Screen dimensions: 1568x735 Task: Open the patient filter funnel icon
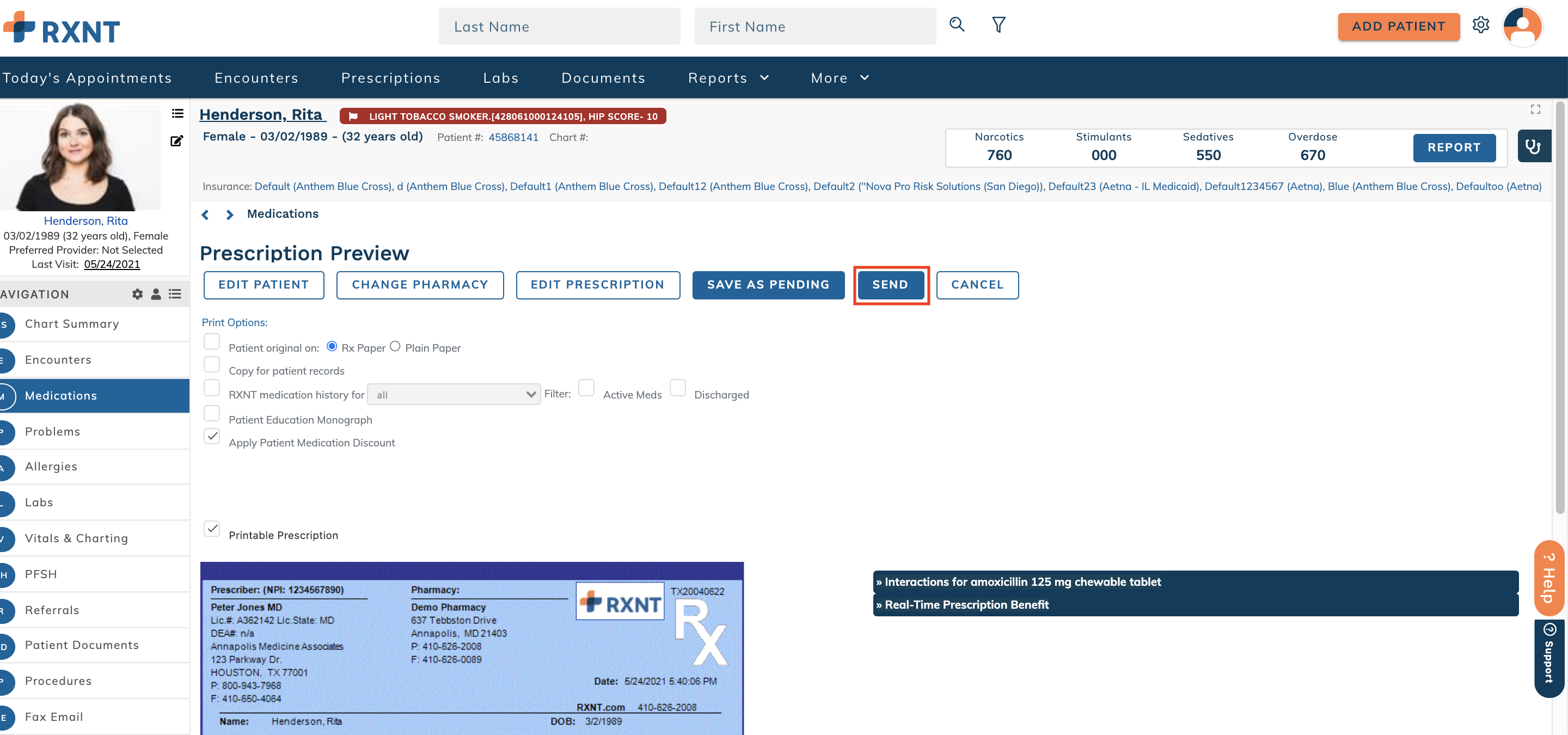point(999,24)
